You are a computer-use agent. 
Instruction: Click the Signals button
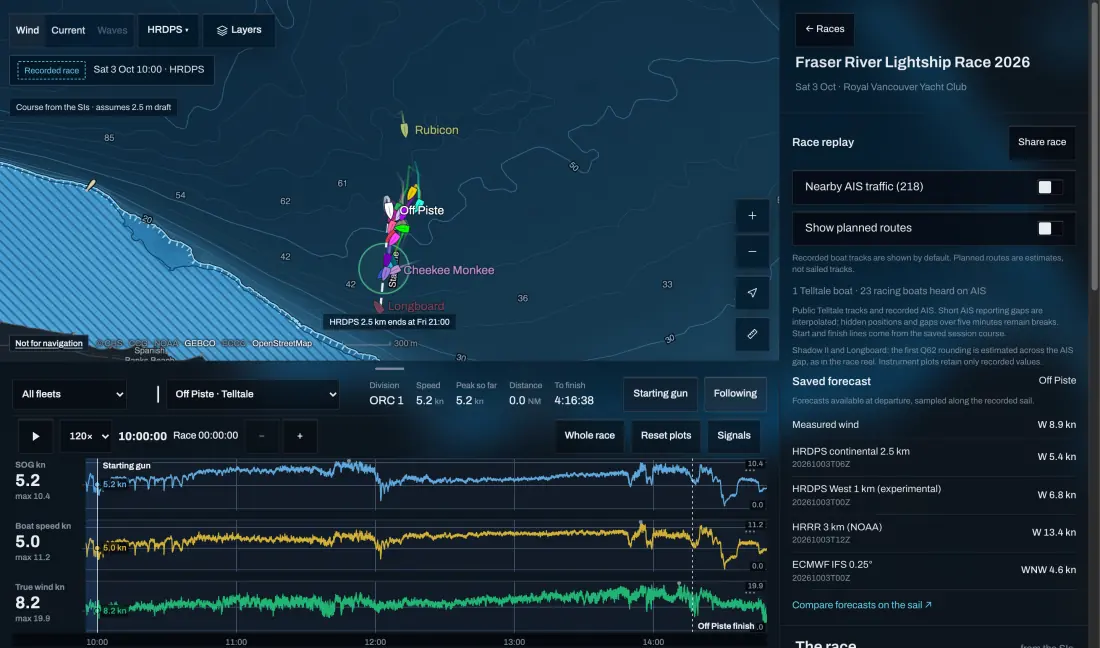pos(734,436)
